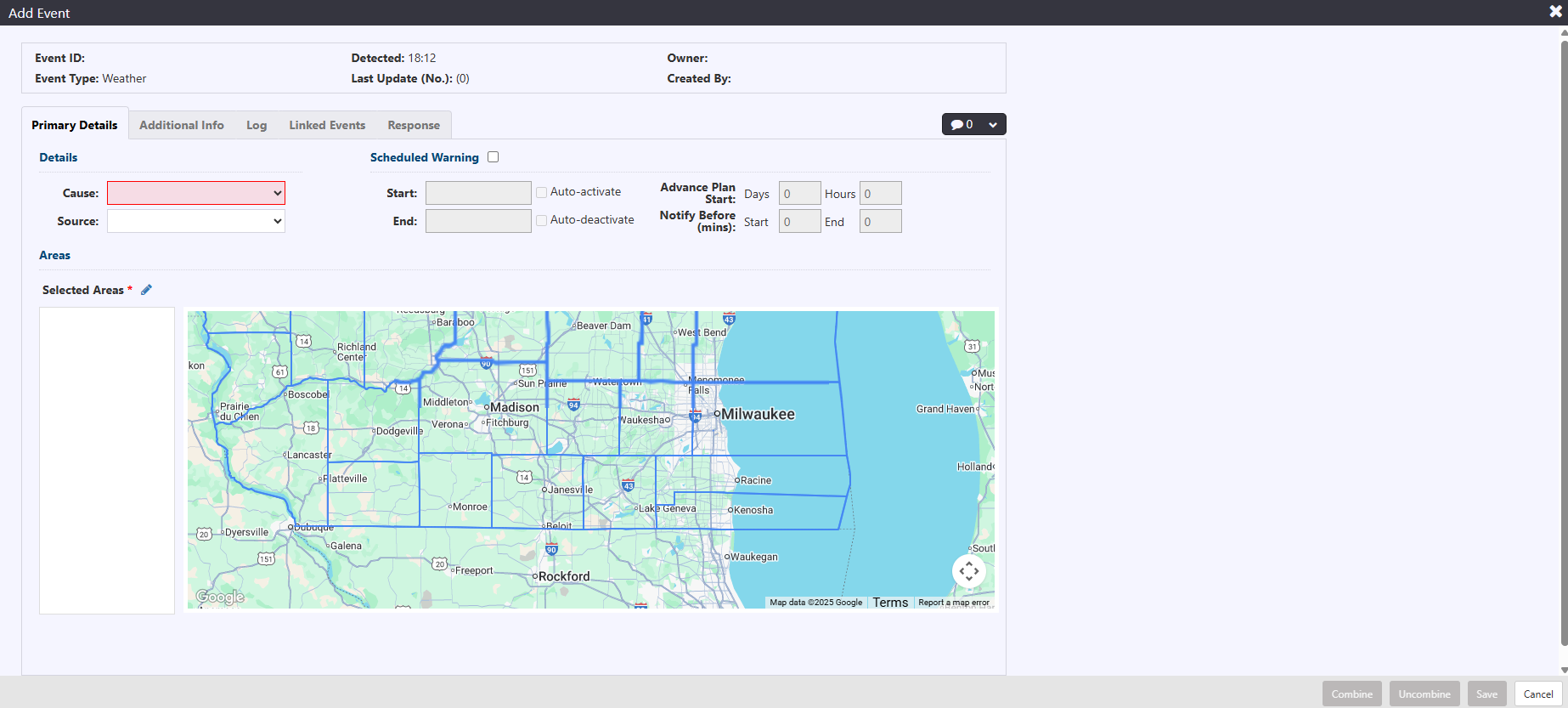Viewport: 1568px width, 708px height.
Task: Close the Add Event dialog with X
Action: [x=1555, y=12]
